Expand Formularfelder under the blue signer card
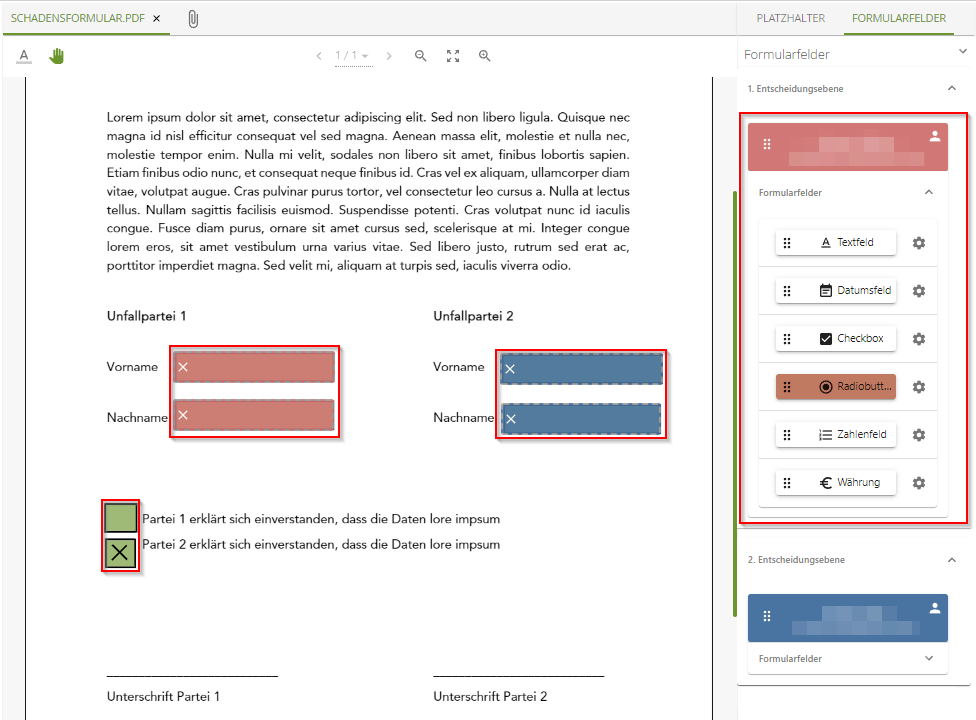Image resolution: width=976 pixels, height=720 pixels. point(929,659)
